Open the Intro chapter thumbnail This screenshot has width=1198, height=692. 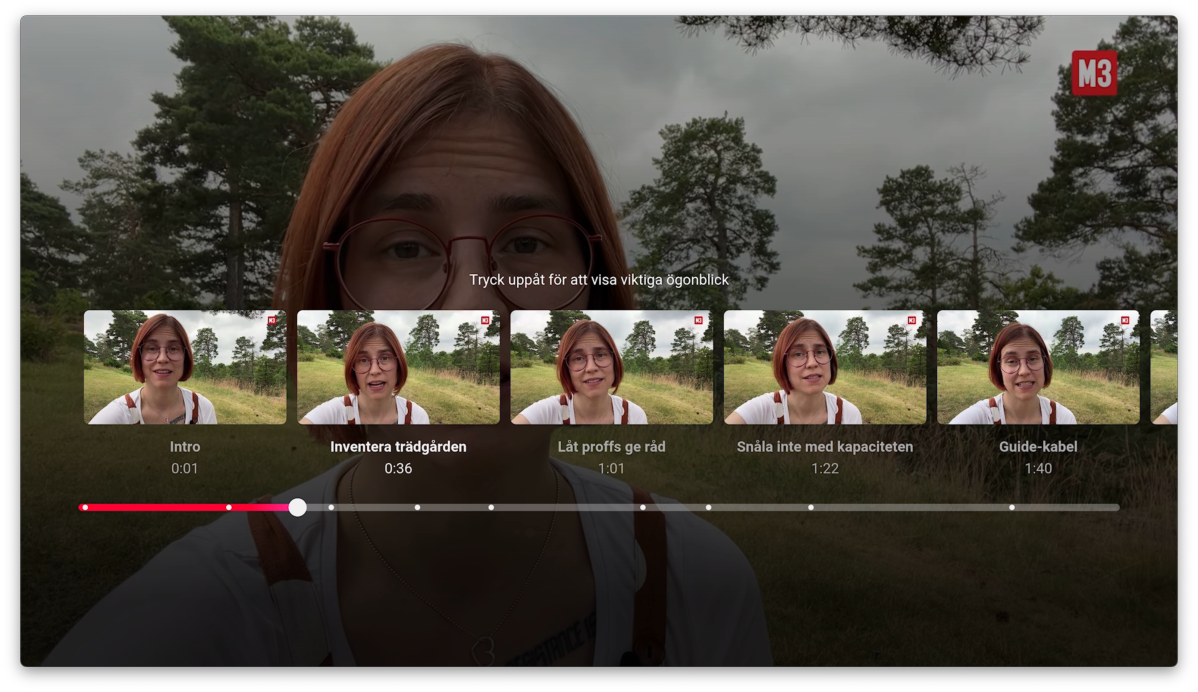coord(184,366)
